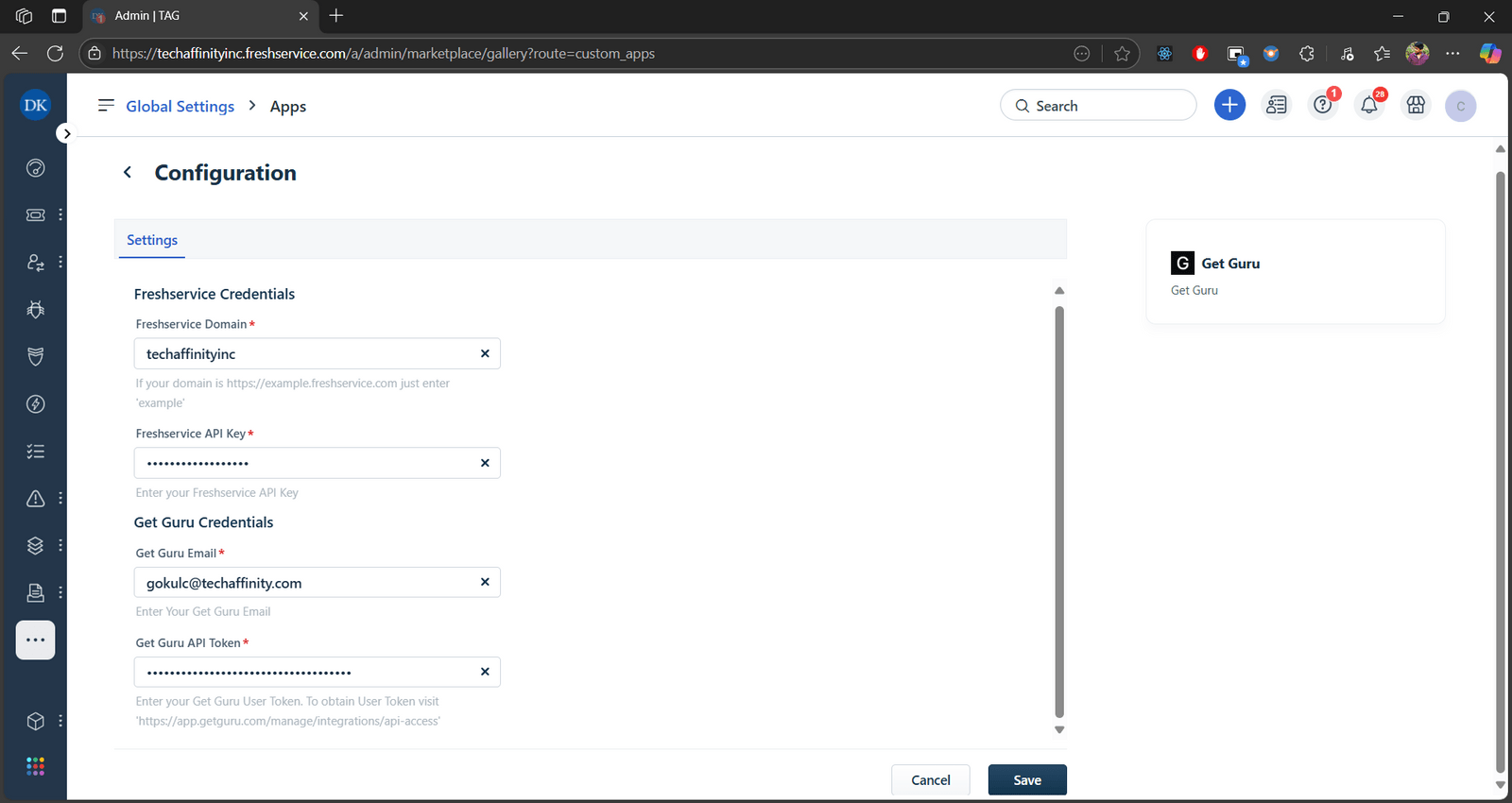Go to Global Settings breadcrumb
This screenshot has width=1512, height=803.
[x=180, y=106]
